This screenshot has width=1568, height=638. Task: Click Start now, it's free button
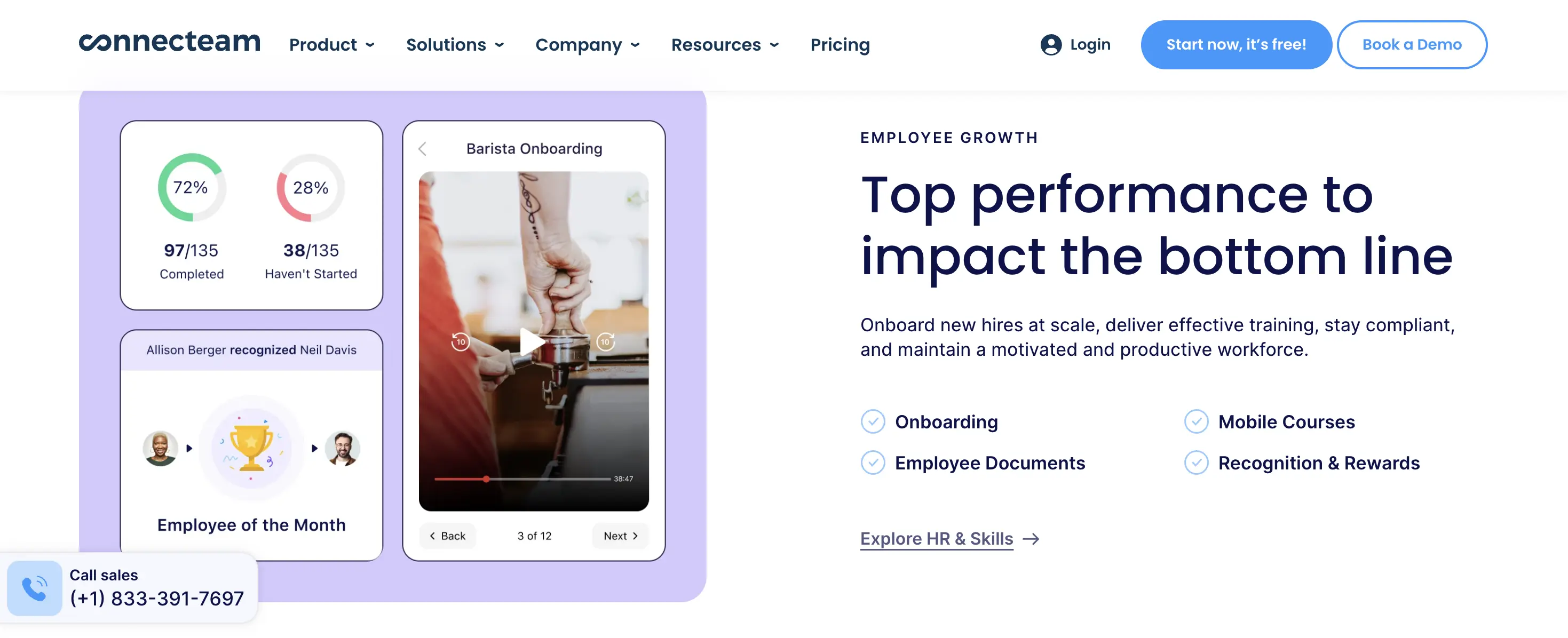(x=1236, y=44)
